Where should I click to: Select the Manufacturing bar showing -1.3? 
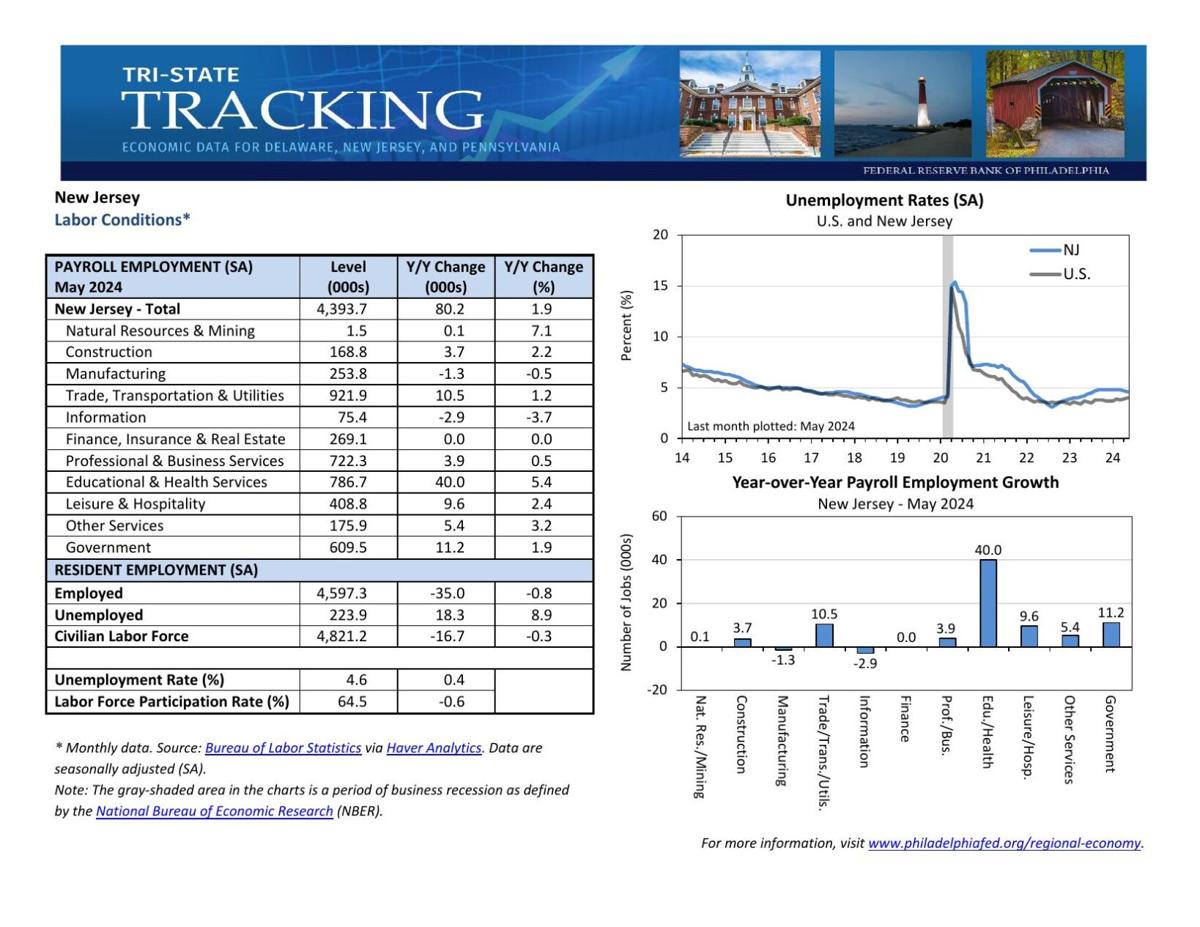click(x=784, y=650)
